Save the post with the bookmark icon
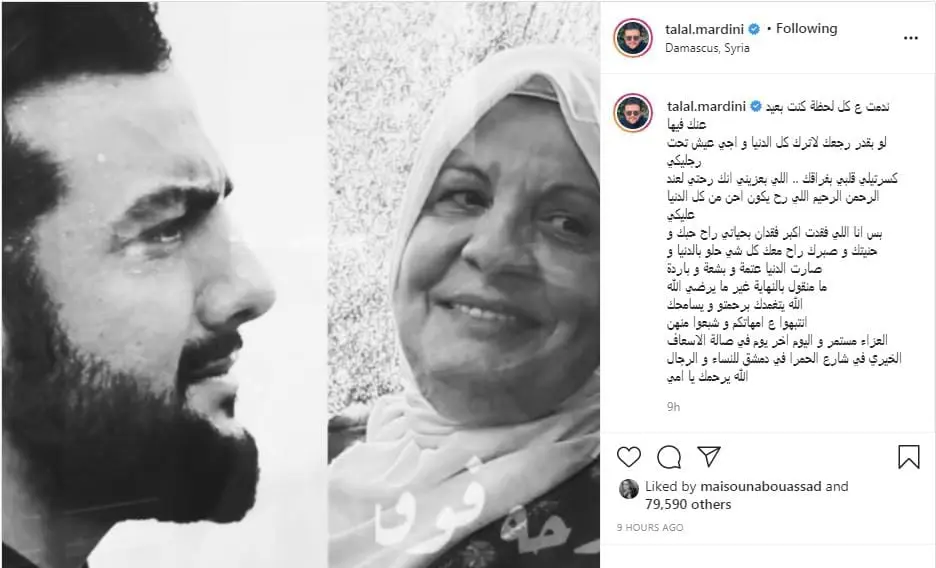The width and height of the screenshot is (936, 568). (909, 457)
